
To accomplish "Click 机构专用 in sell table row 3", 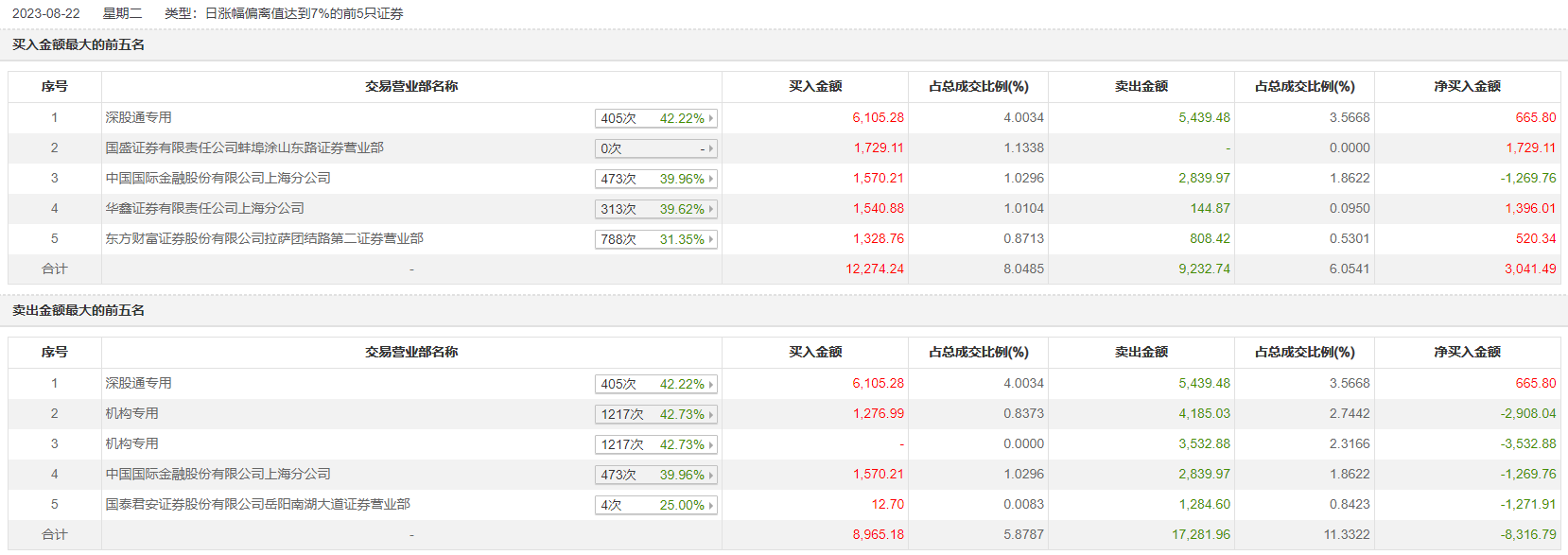I will point(131,444).
